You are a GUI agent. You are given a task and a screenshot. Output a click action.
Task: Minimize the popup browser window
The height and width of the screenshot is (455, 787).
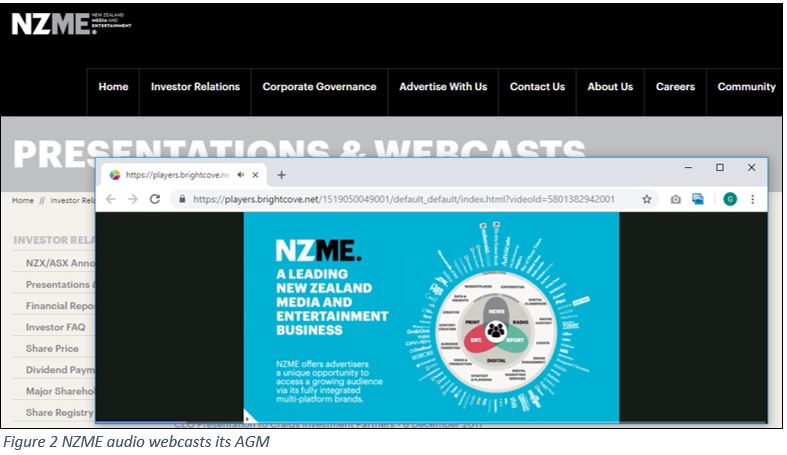pyautogui.click(x=688, y=168)
